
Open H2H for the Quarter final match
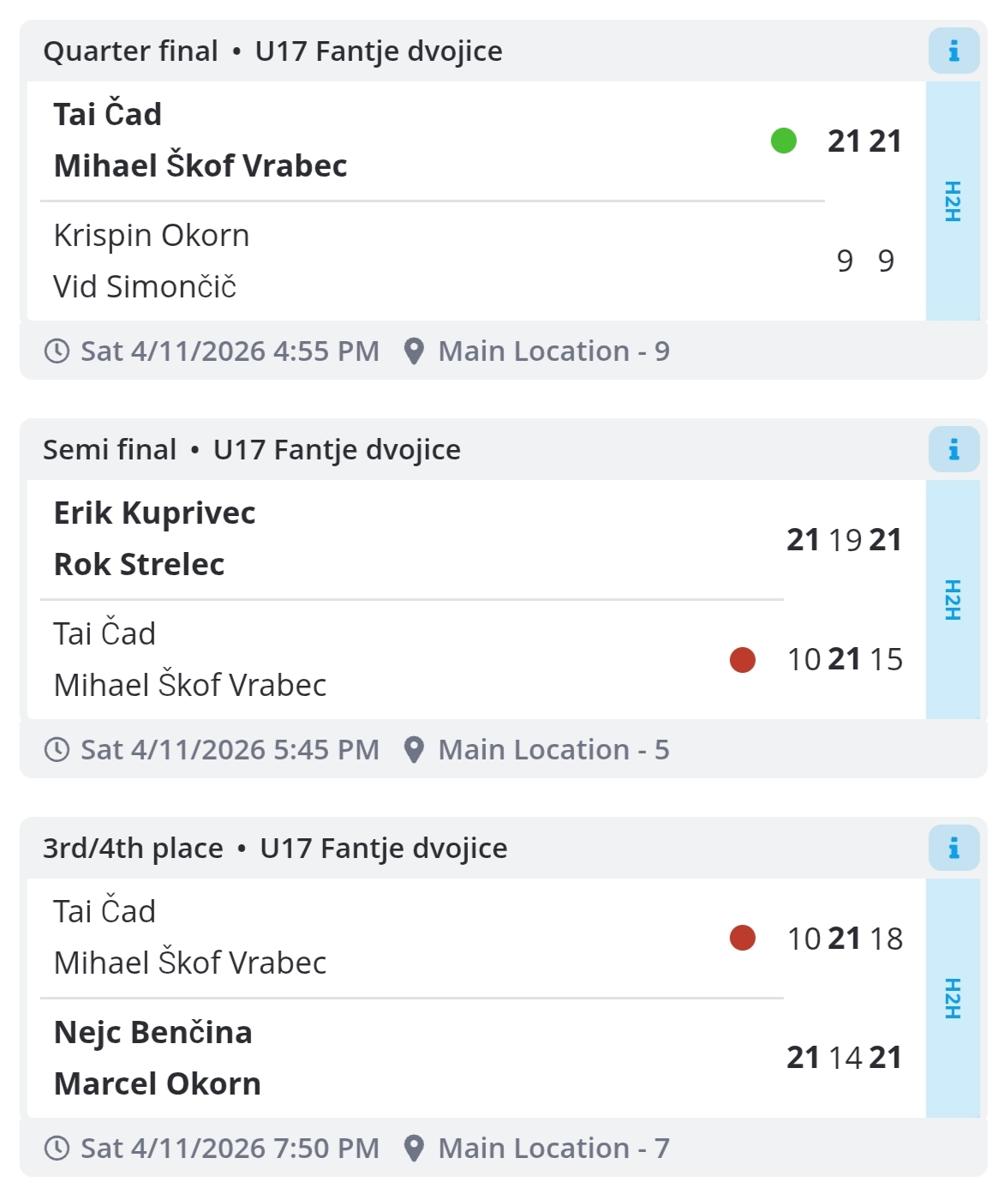pyautogui.click(x=952, y=201)
